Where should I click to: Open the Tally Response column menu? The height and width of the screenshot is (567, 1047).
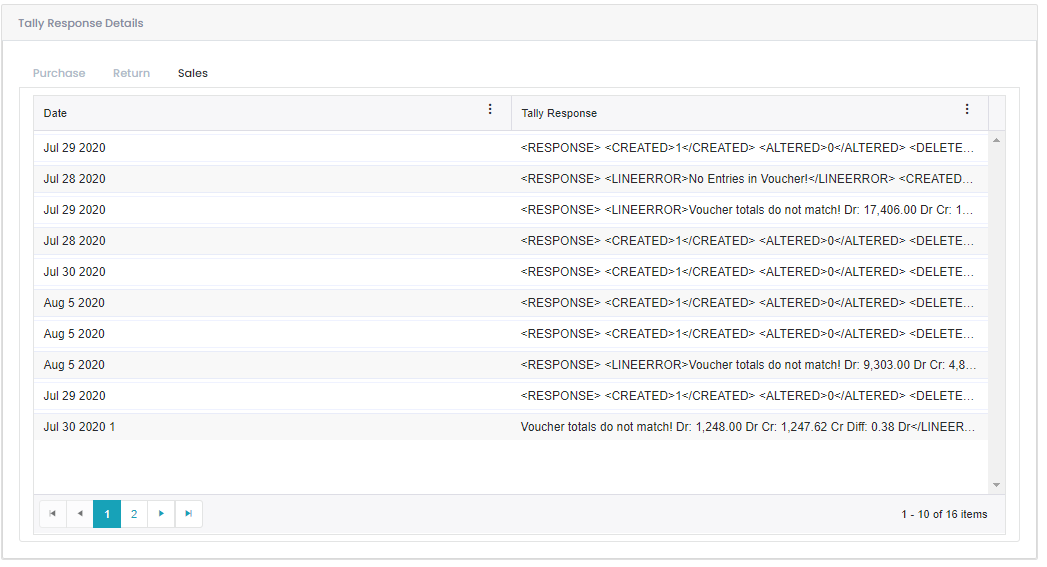click(967, 110)
